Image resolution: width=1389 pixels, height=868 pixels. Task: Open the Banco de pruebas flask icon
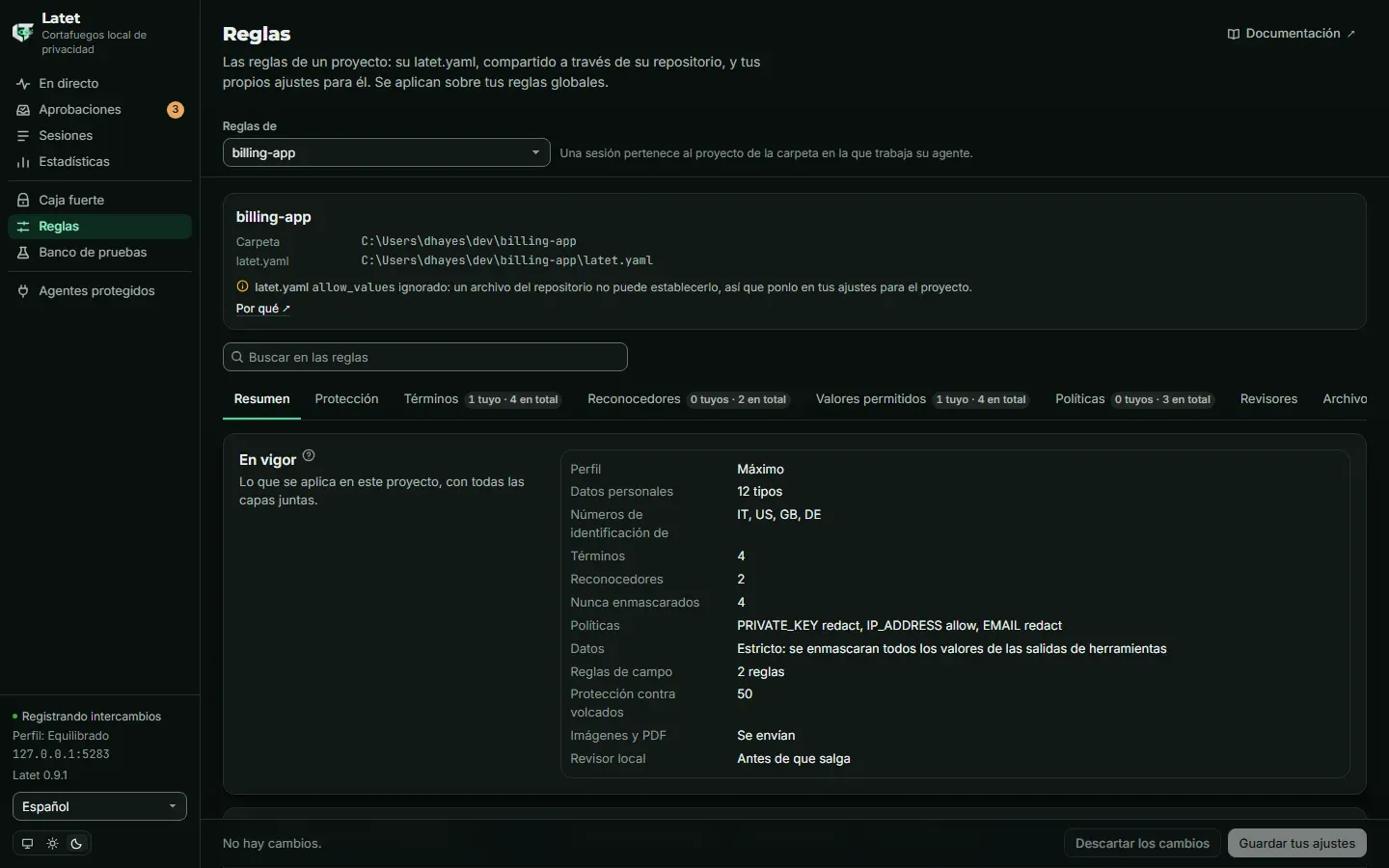[x=23, y=253]
